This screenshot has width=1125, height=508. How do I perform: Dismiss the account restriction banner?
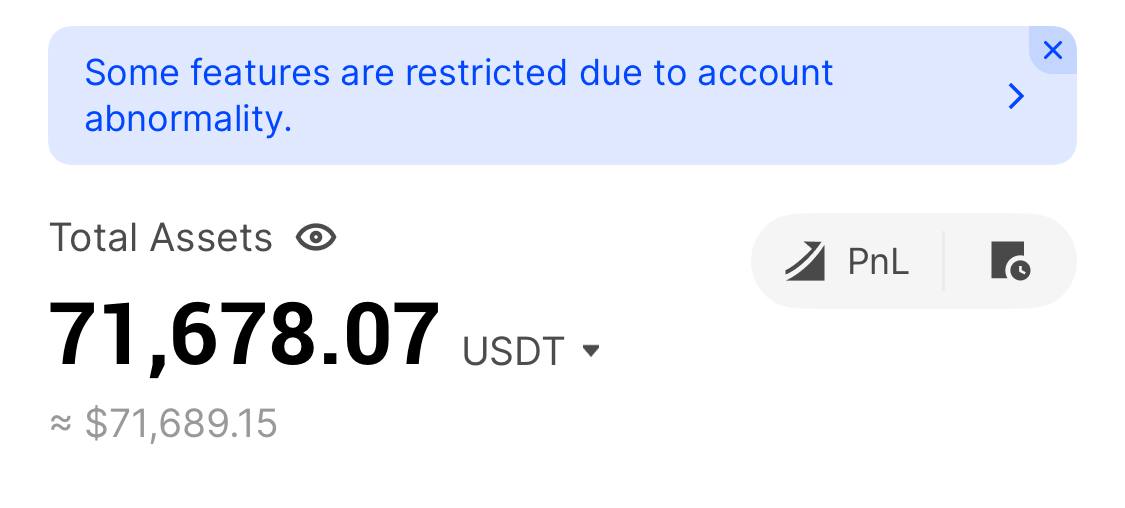1052,50
